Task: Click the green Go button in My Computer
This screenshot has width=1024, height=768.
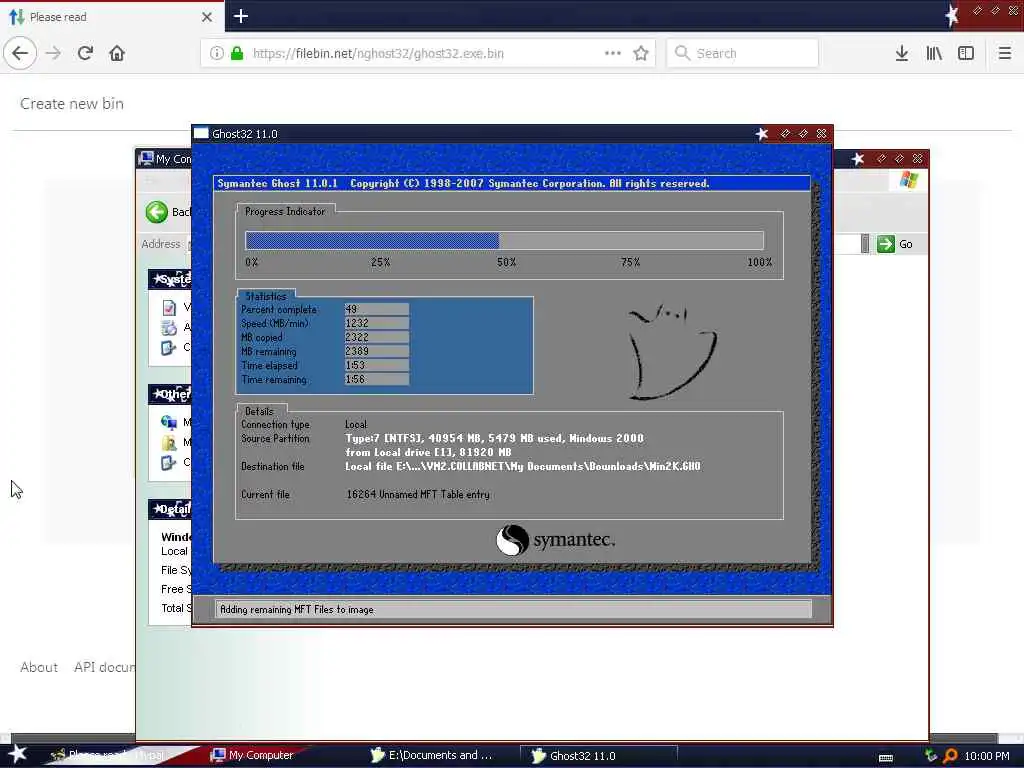Action: [x=895, y=244]
